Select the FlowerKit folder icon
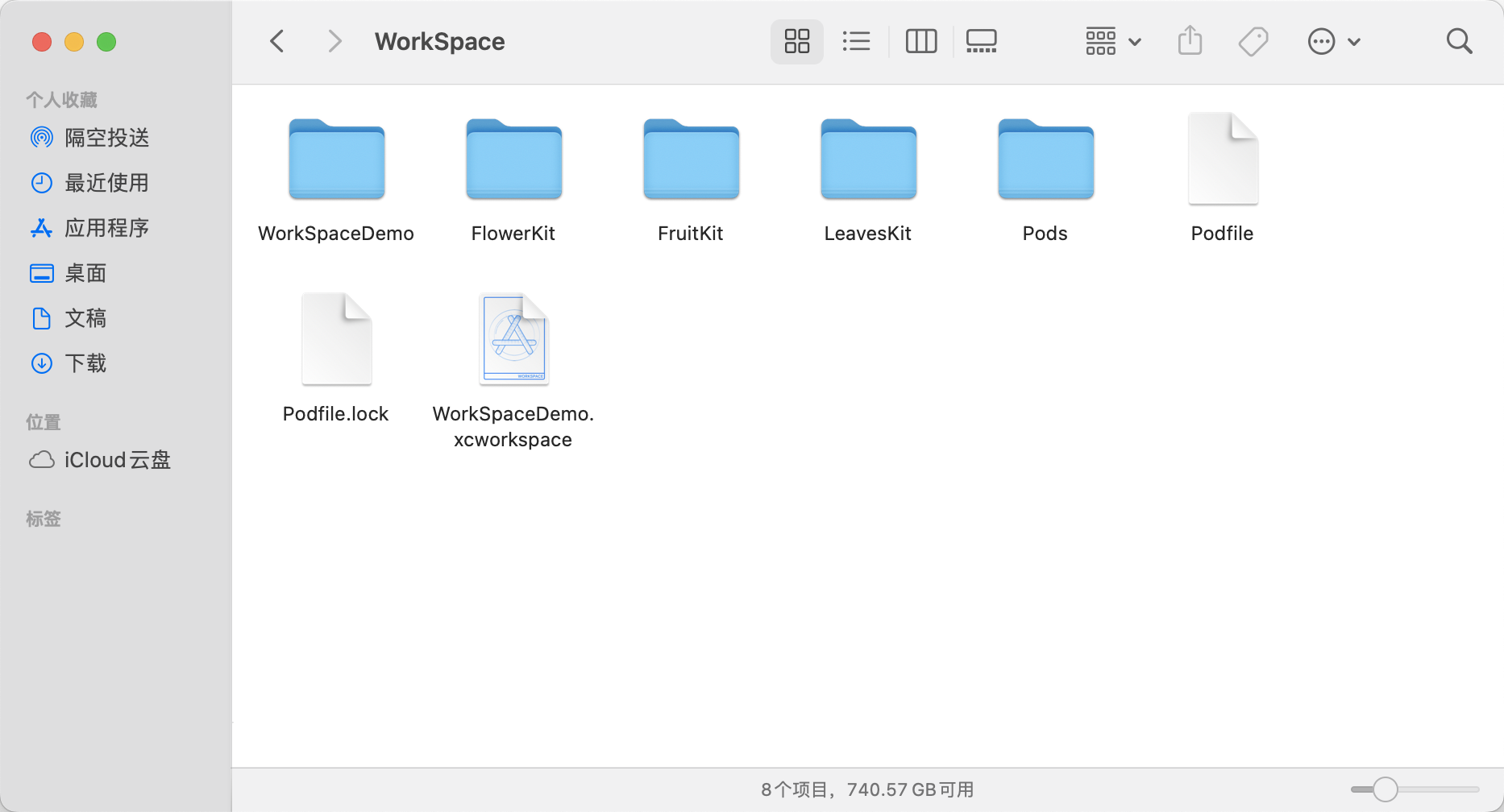The image size is (1504, 812). pos(513,159)
